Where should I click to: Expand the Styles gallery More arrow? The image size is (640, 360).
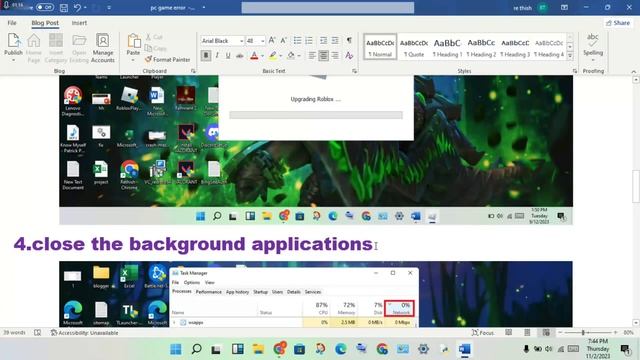coord(570,56)
